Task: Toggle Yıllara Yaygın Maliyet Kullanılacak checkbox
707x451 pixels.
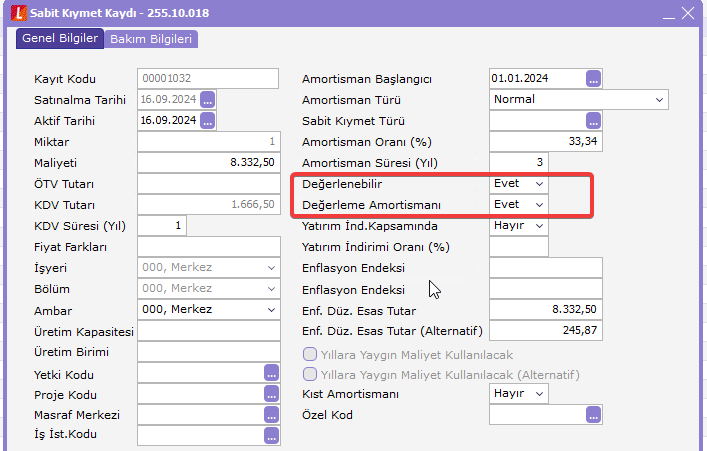Action: (x=310, y=354)
